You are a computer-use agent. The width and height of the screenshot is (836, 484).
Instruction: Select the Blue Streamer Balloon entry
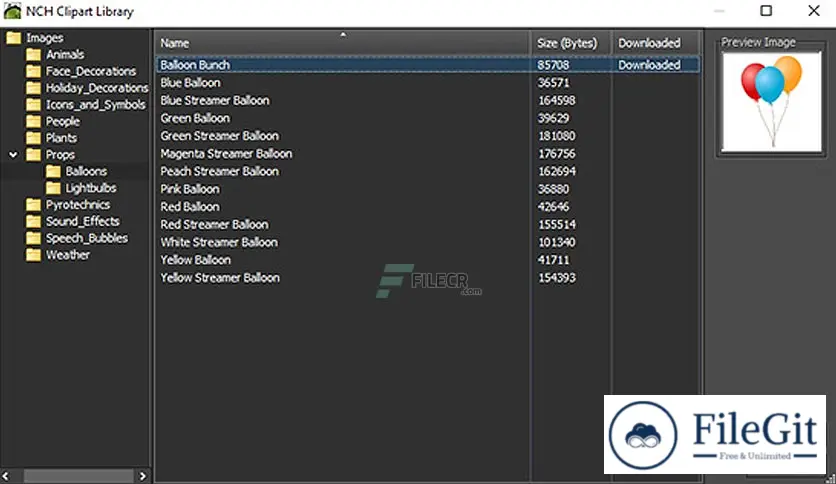(215, 100)
